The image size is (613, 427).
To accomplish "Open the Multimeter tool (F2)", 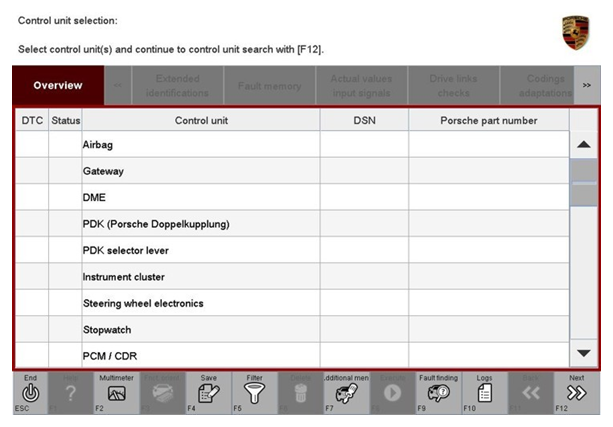I will [116, 393].
